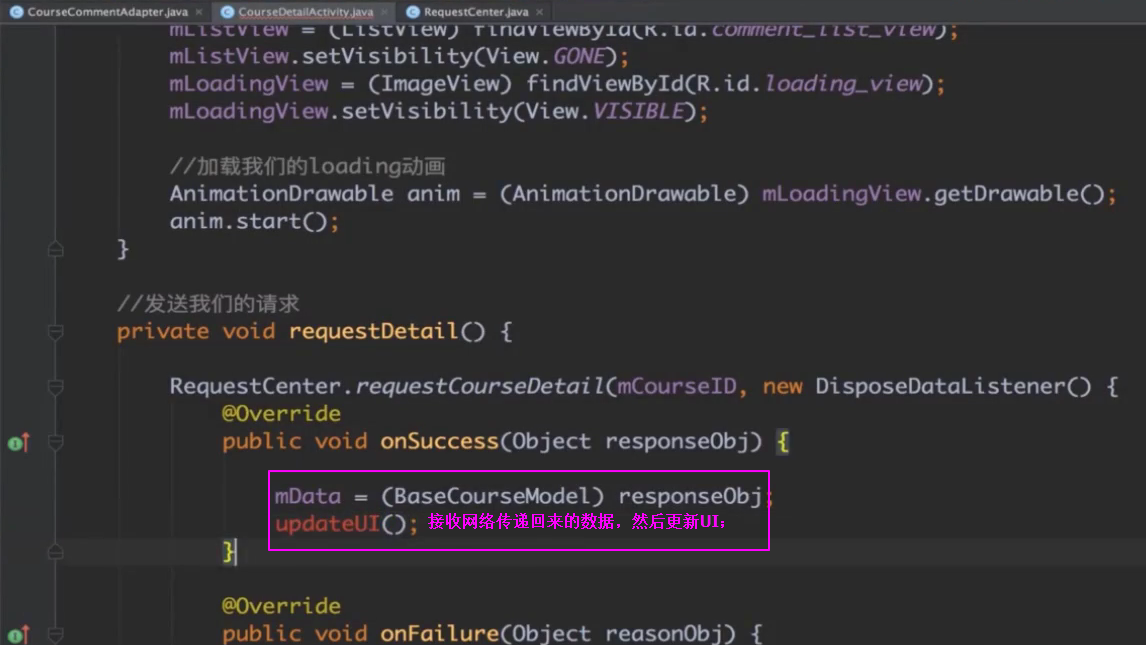This screenshot has height=645, width=1146.
Task: Click the 'updateUI();' call
Action: coord(346,524)
